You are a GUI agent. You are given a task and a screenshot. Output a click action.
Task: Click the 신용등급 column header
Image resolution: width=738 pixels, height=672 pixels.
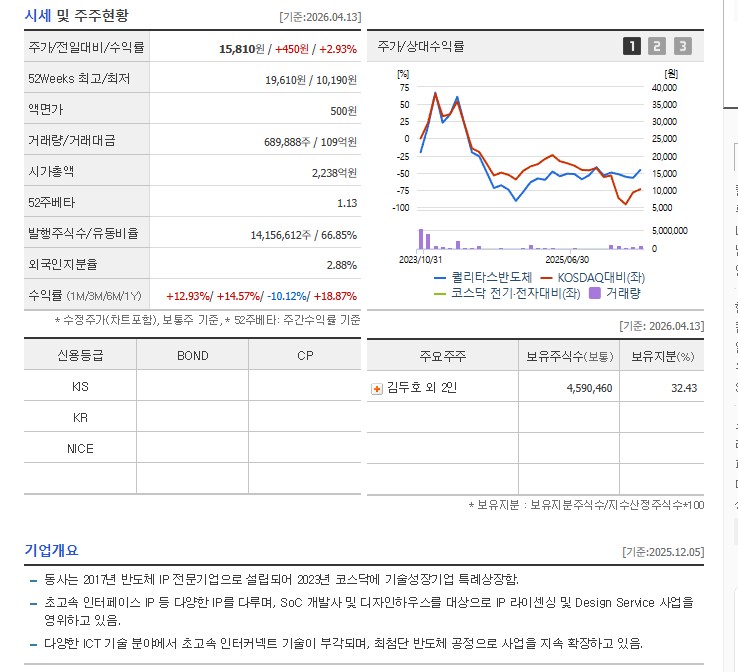tap(80, 356)
